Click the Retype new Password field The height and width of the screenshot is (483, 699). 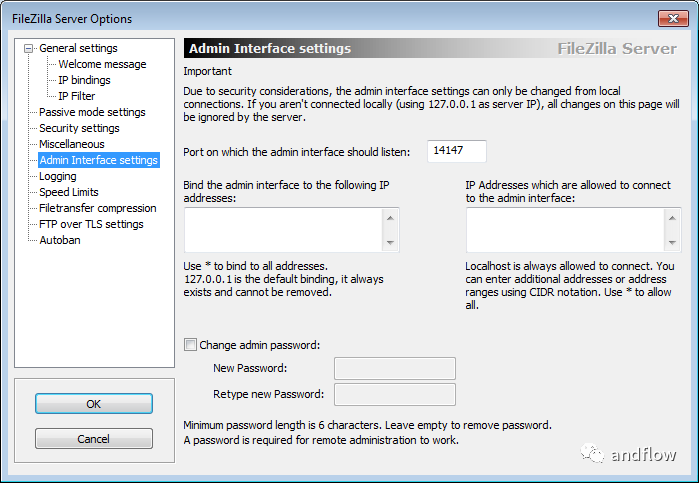click(395, 395)
